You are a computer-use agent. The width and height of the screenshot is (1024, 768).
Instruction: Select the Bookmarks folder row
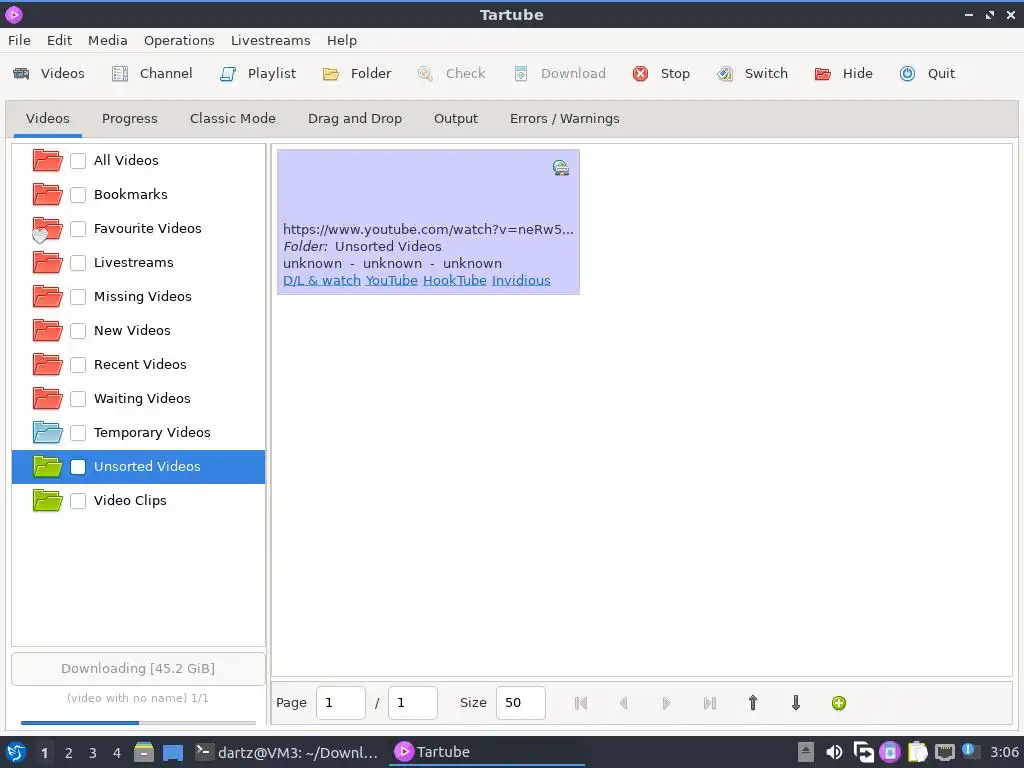coord(138,195)
